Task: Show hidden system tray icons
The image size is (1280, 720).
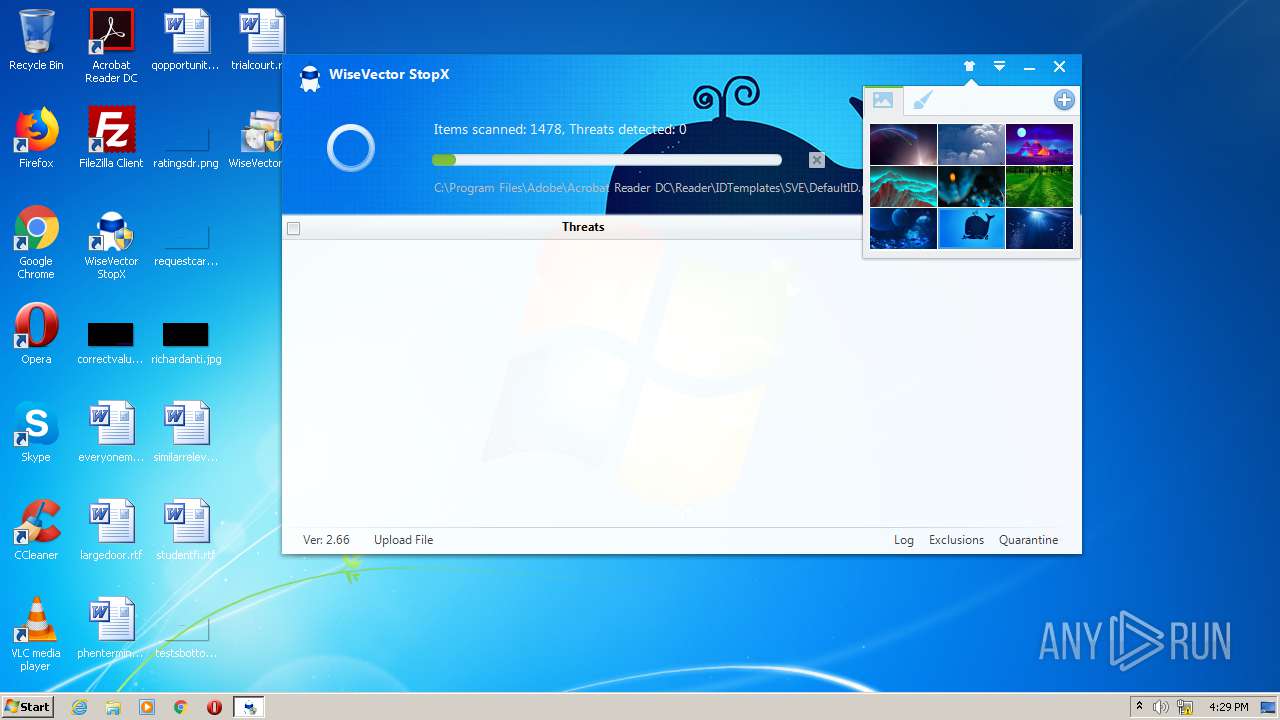Action: pos(1139,707)
